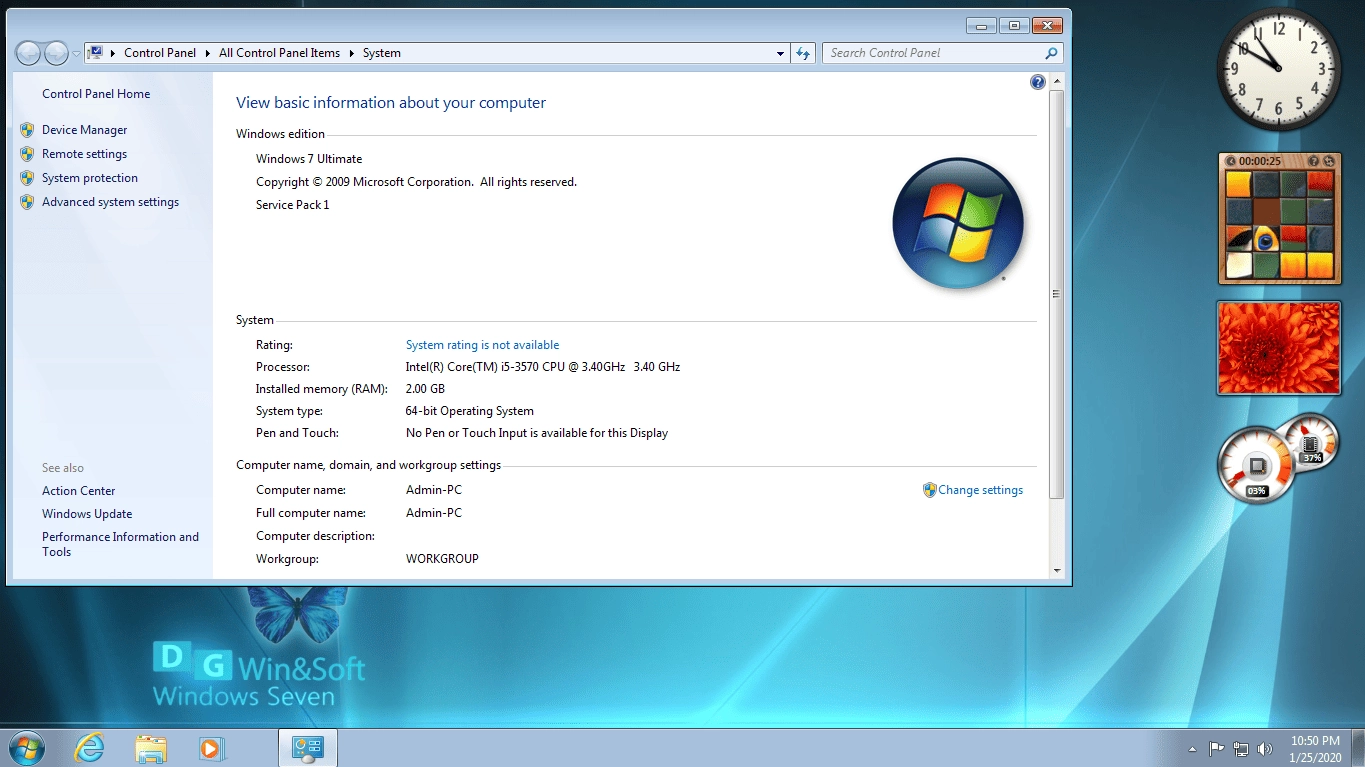Open Action Center flag tray icon
Screen dimensions: 1365x767
click(1217, 748)
